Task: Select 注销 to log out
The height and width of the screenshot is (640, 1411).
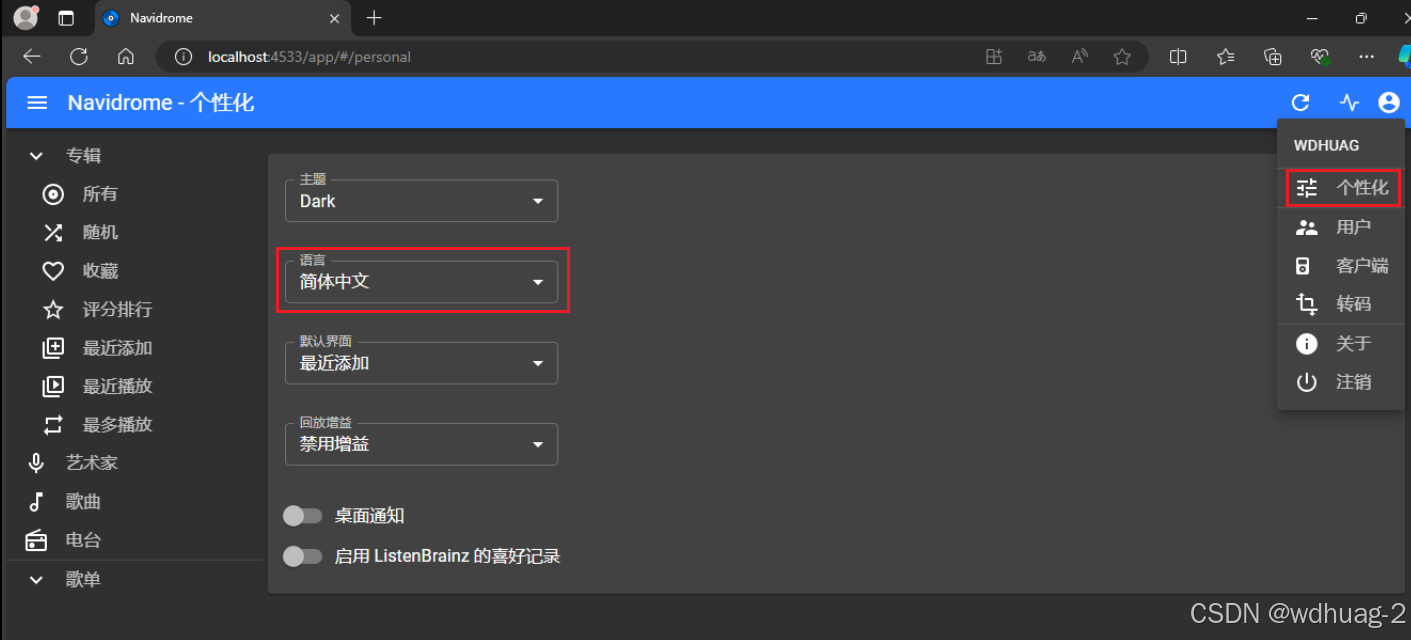Action: point(1341,382)
